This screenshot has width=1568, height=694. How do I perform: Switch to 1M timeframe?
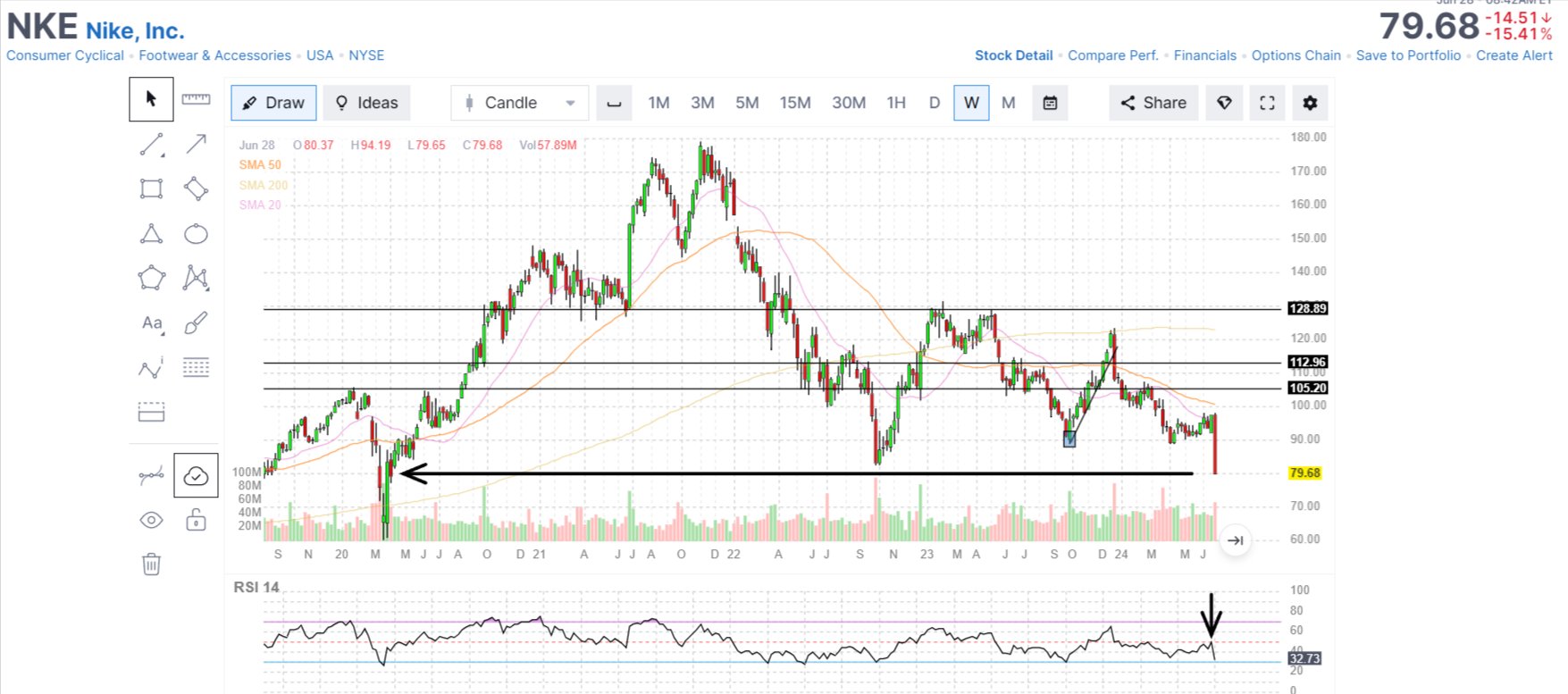[x=658, y=103]
